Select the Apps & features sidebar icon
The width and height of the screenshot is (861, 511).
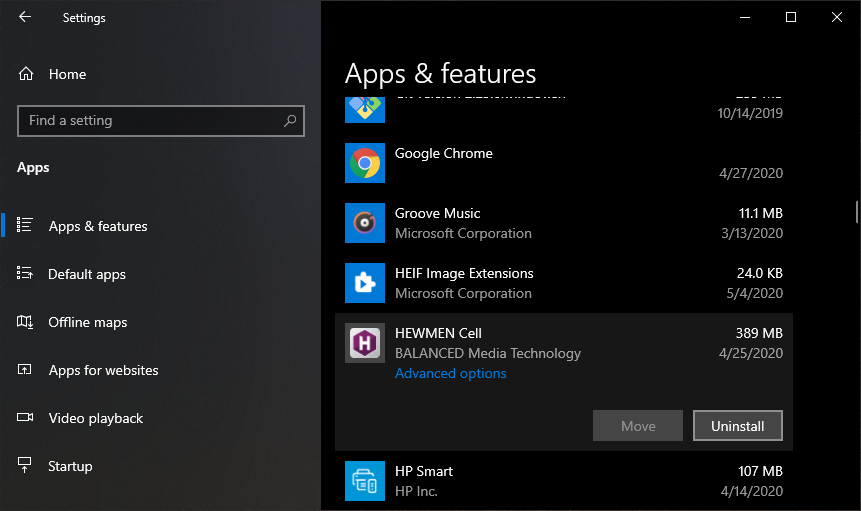(x=24, y=225)
